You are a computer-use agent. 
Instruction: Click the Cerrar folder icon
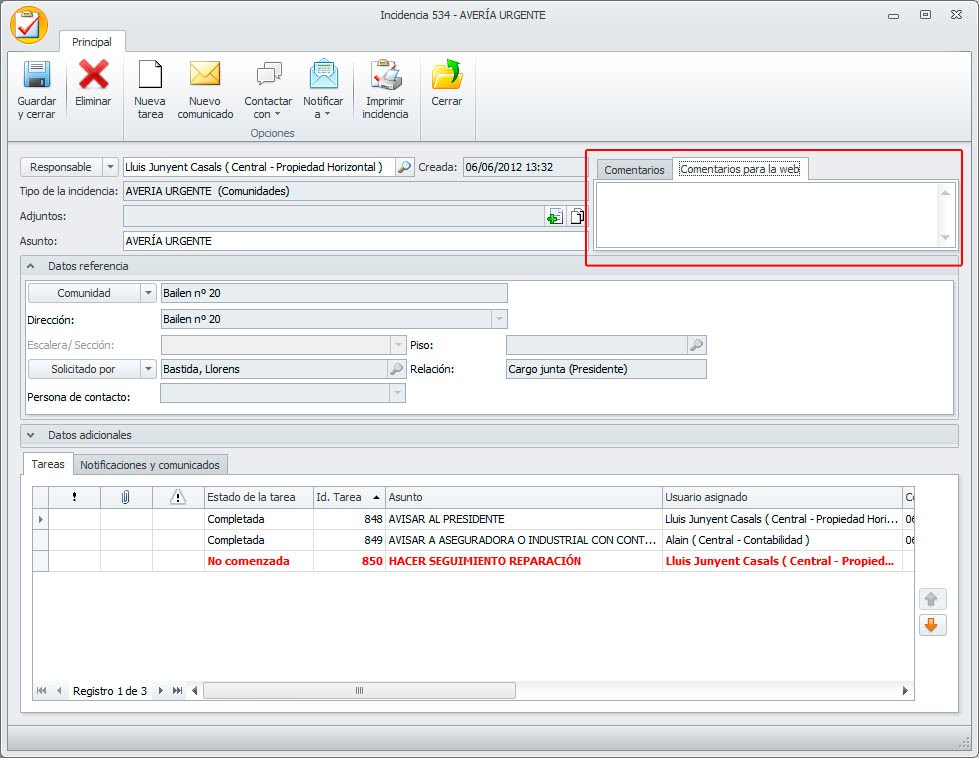click(x=446, y=77)
